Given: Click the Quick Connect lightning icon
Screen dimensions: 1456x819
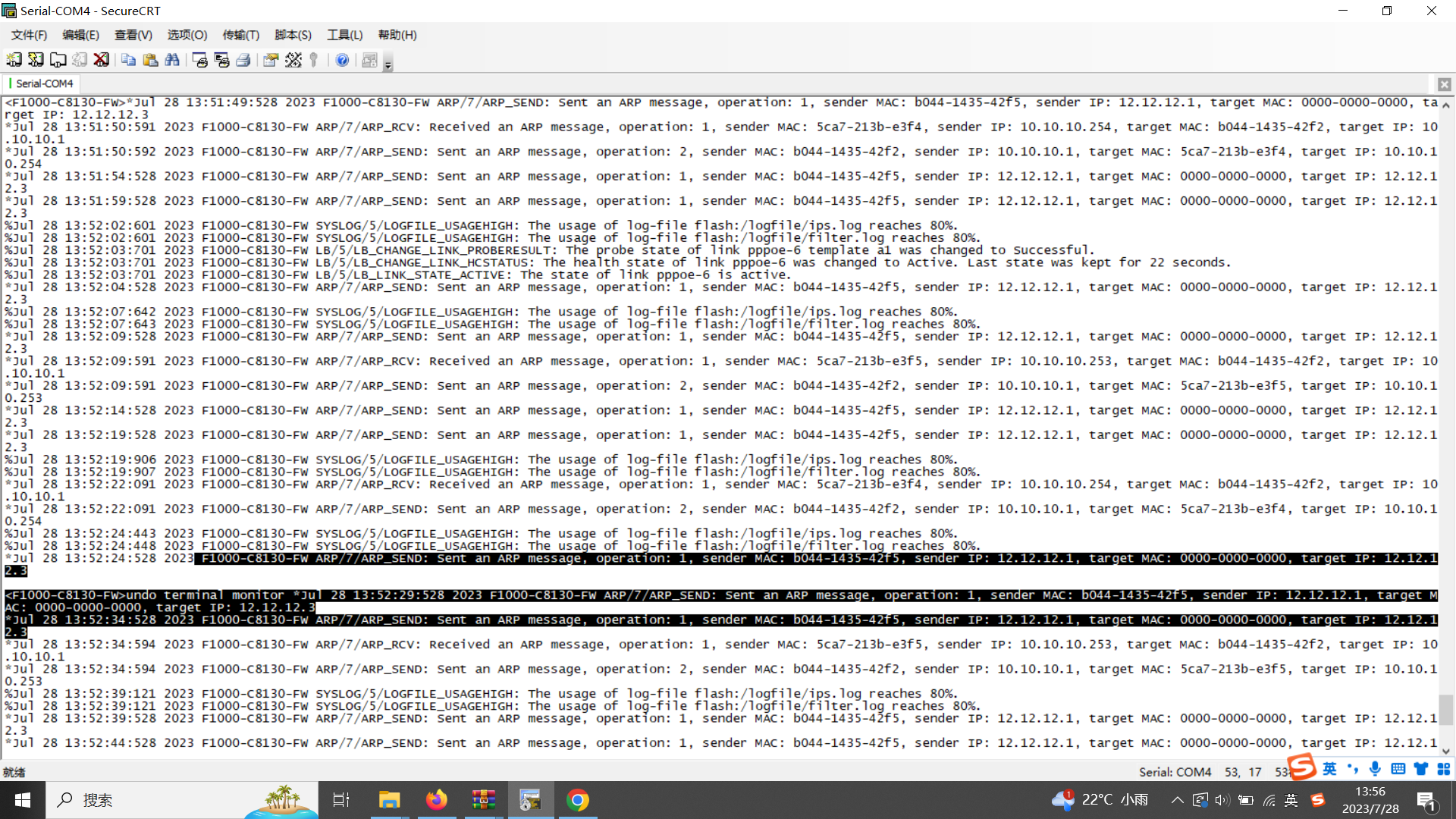Looking at the screenshot, I should pyautogui.click(x=36, y=60).
